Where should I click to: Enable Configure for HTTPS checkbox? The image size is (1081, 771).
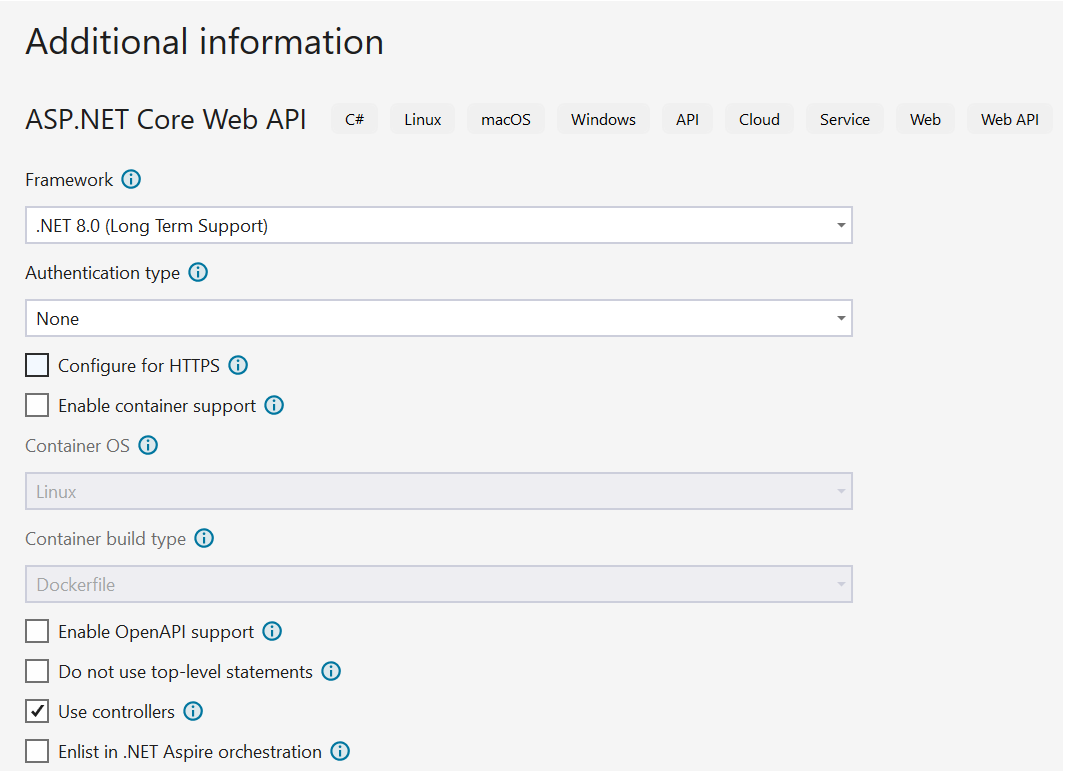(x=37, y=365)
